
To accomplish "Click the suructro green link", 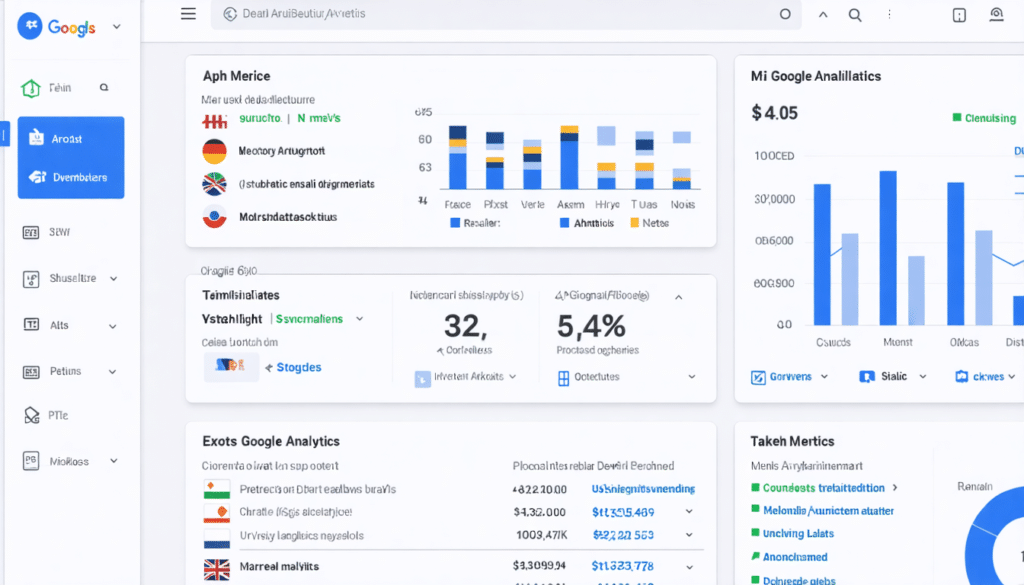I will point(260,118).
